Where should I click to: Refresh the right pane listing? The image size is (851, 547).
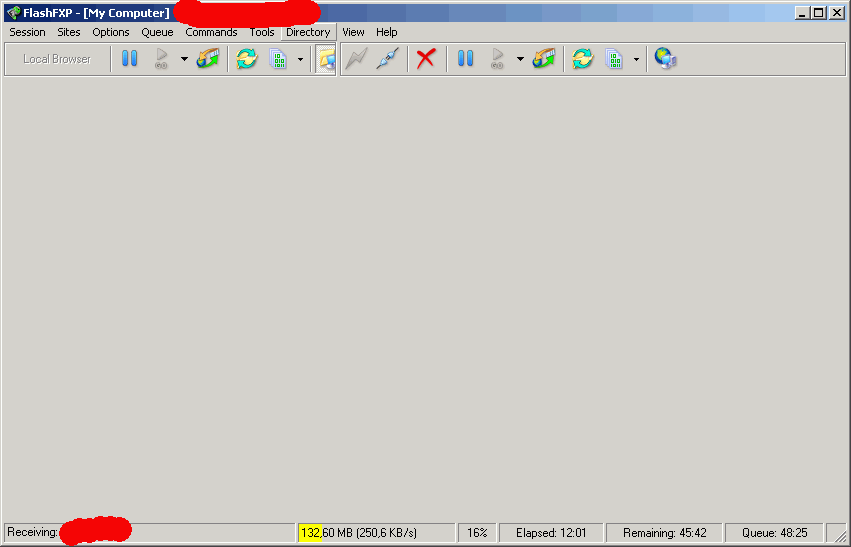582,59
